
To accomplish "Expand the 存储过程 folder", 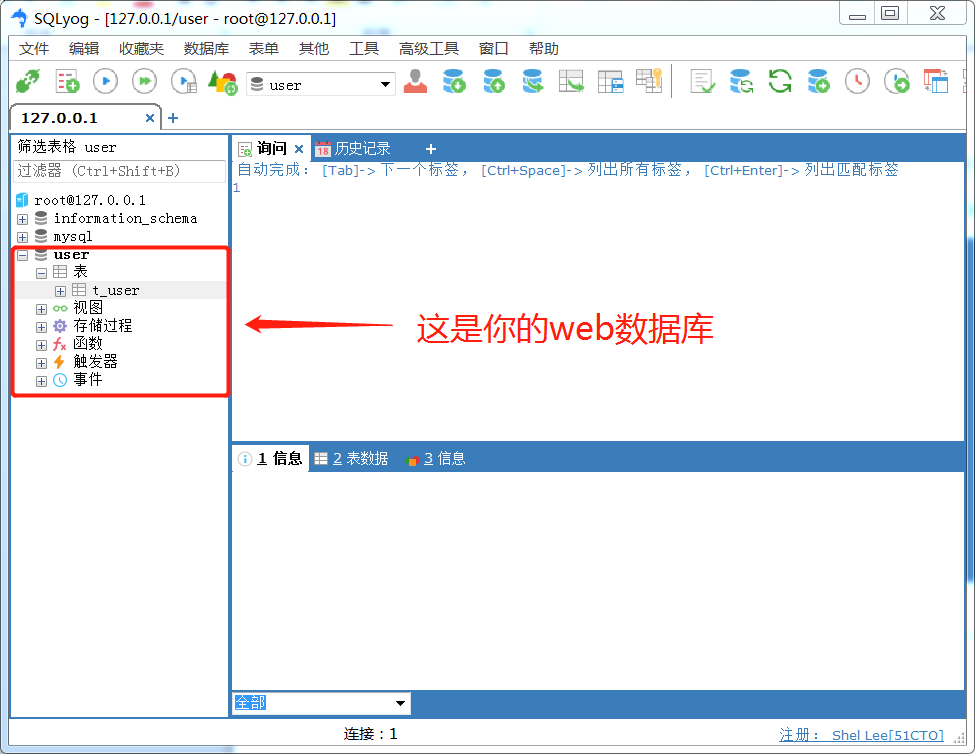I will [x=41, y=327].
